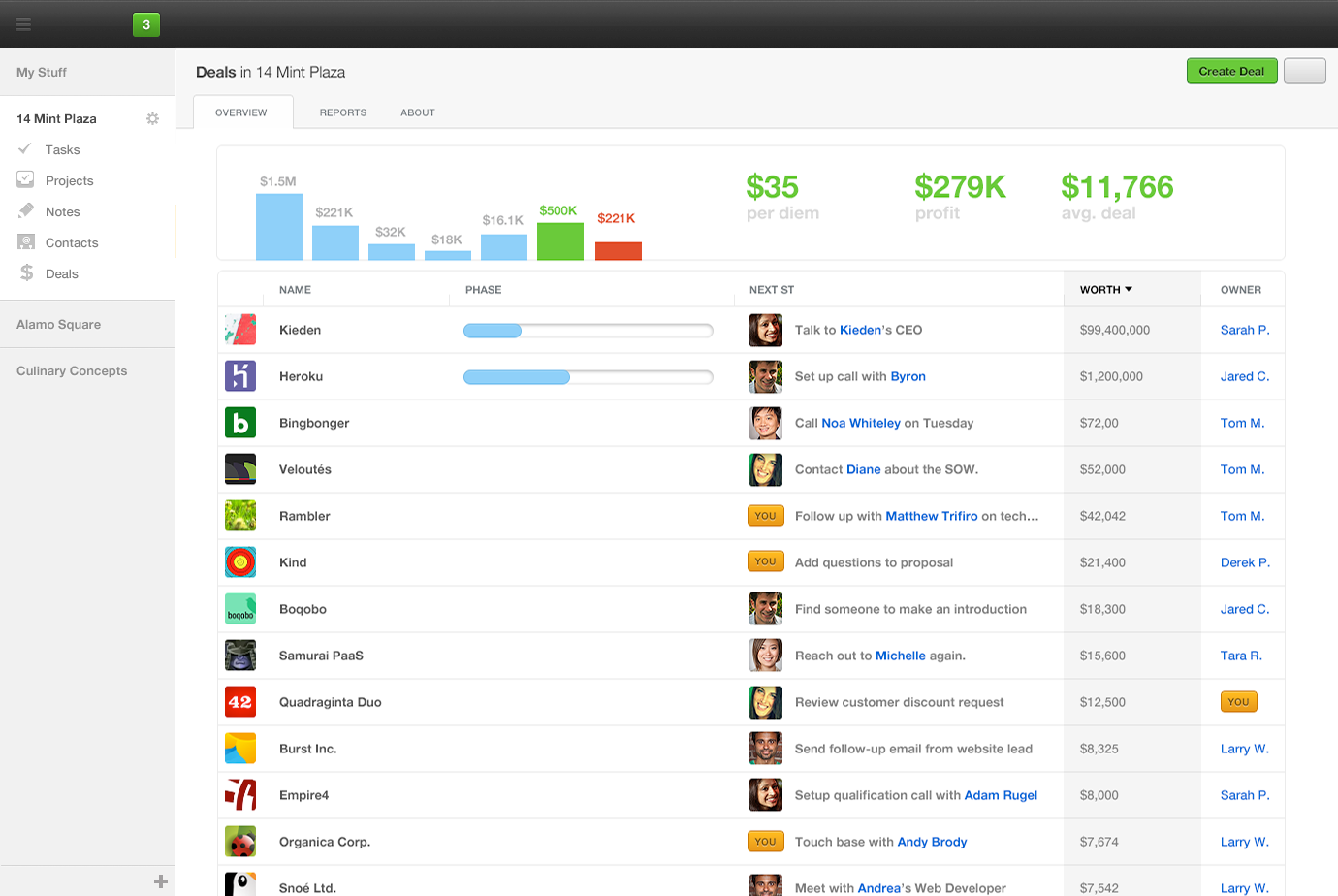Click the red $221K chart bar
1338x896 pixels.
pyautogui.click(x=619, y=251)
